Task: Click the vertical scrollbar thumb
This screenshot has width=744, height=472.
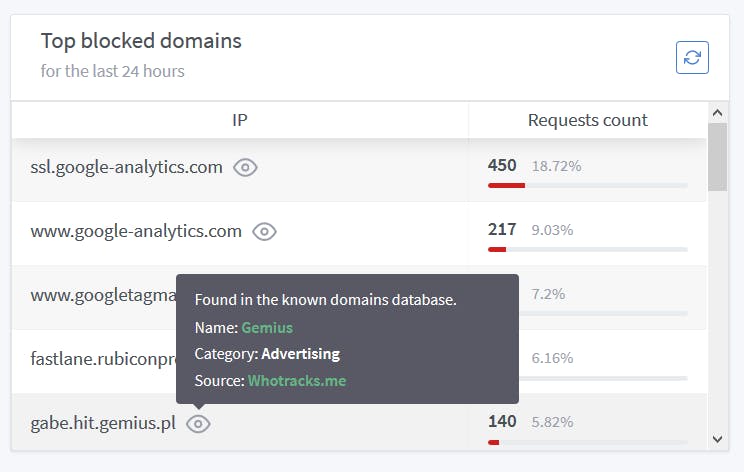Action: click(x=716, y=157)
